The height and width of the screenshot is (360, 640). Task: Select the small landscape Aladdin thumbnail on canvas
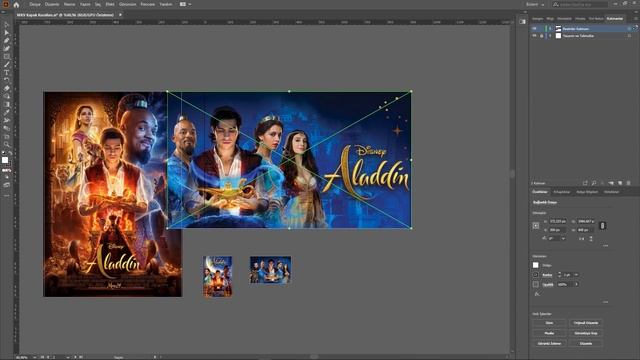270,269
